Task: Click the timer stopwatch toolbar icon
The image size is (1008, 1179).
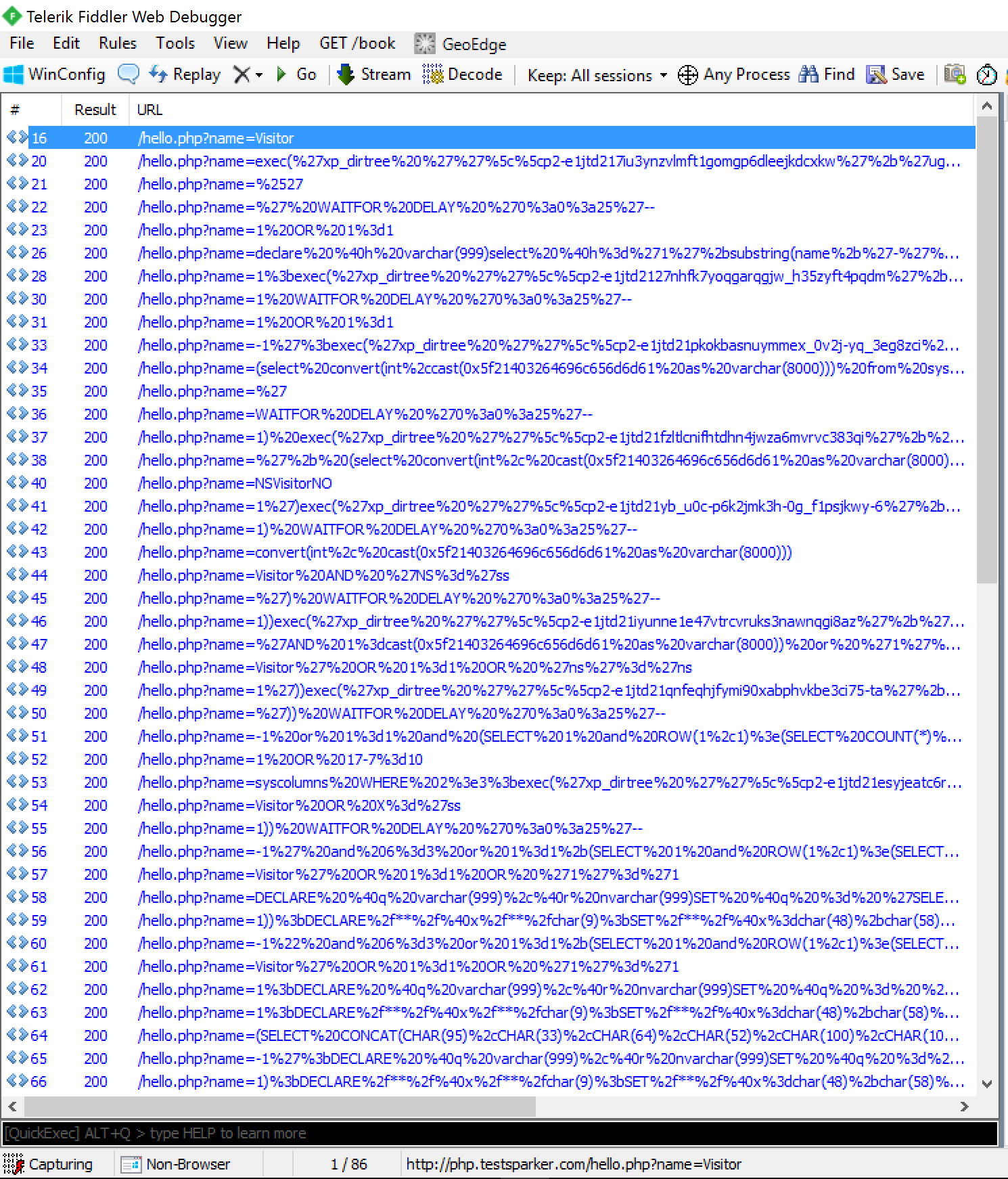Action: tap(987, 74)
